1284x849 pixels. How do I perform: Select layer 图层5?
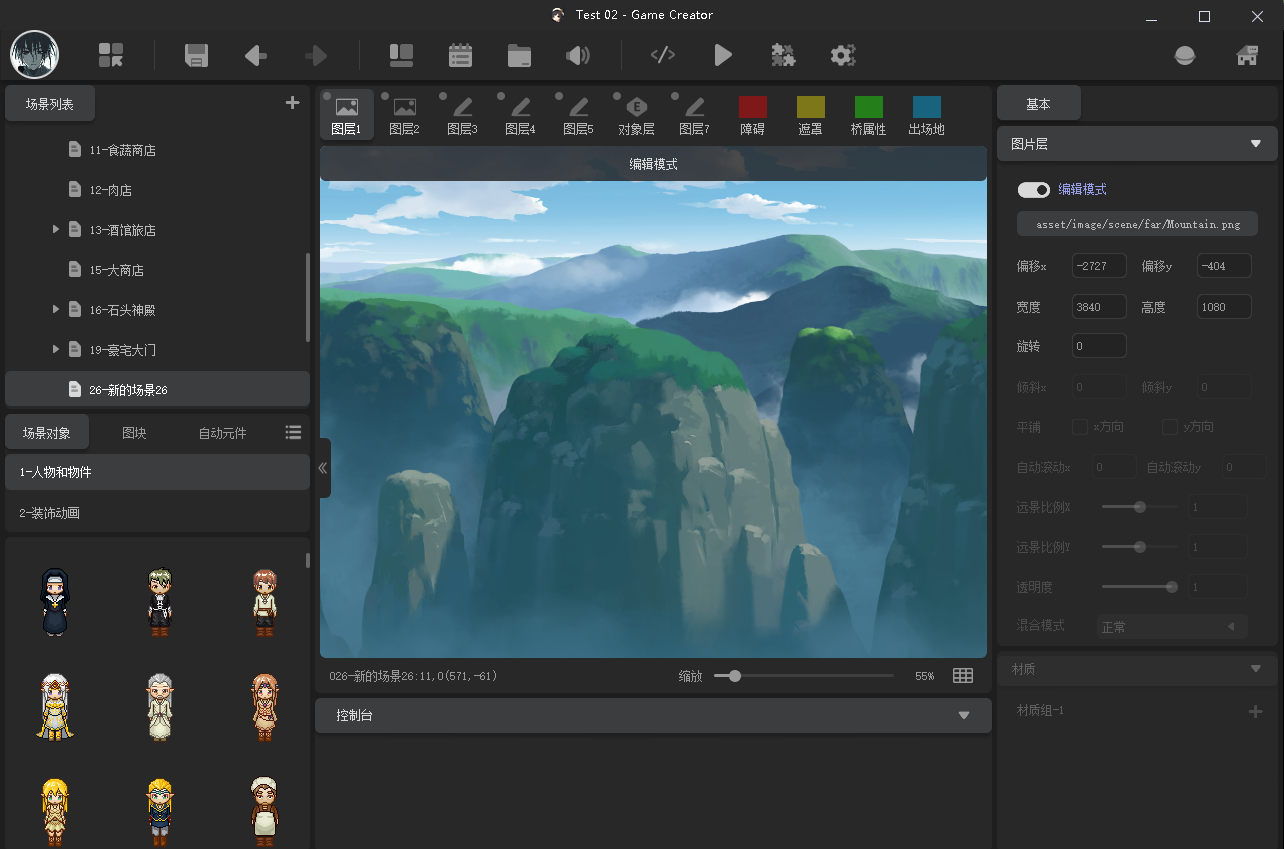tap(578, 115)
